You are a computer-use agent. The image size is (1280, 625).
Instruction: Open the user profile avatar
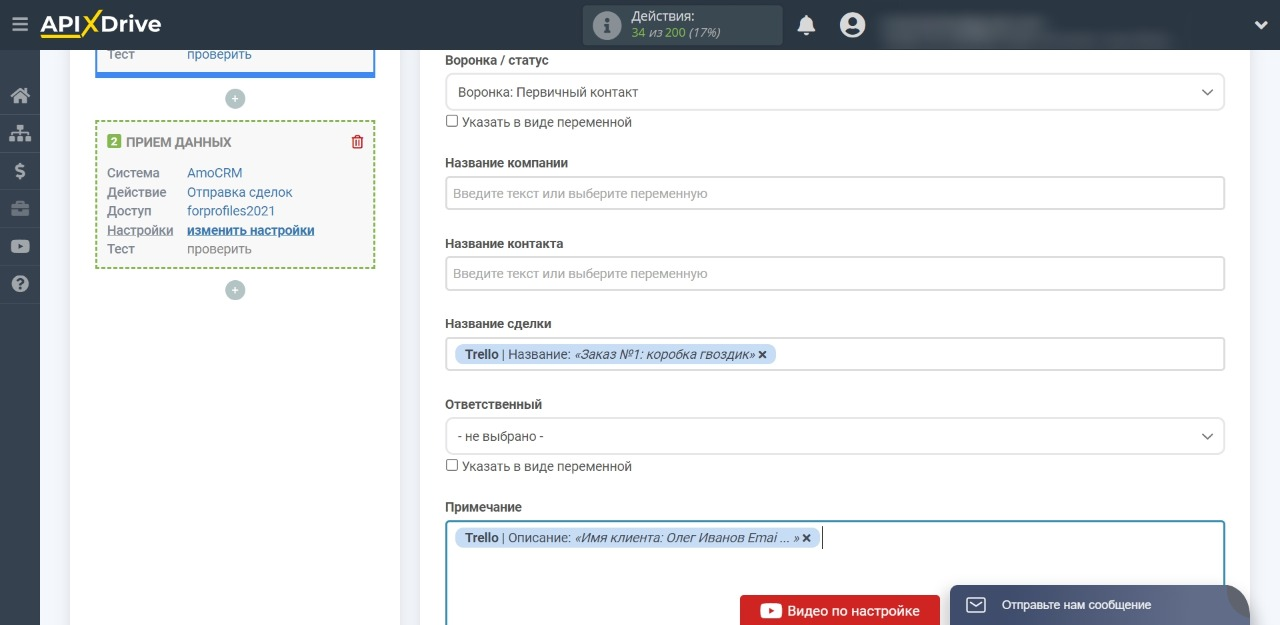[x=852, y=25]
